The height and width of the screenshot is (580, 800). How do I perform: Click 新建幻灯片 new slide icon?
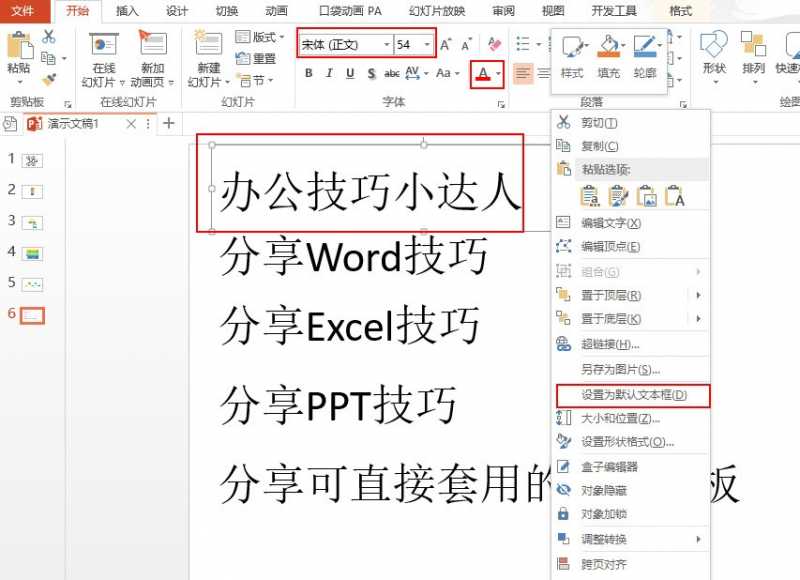click(208, 43)
